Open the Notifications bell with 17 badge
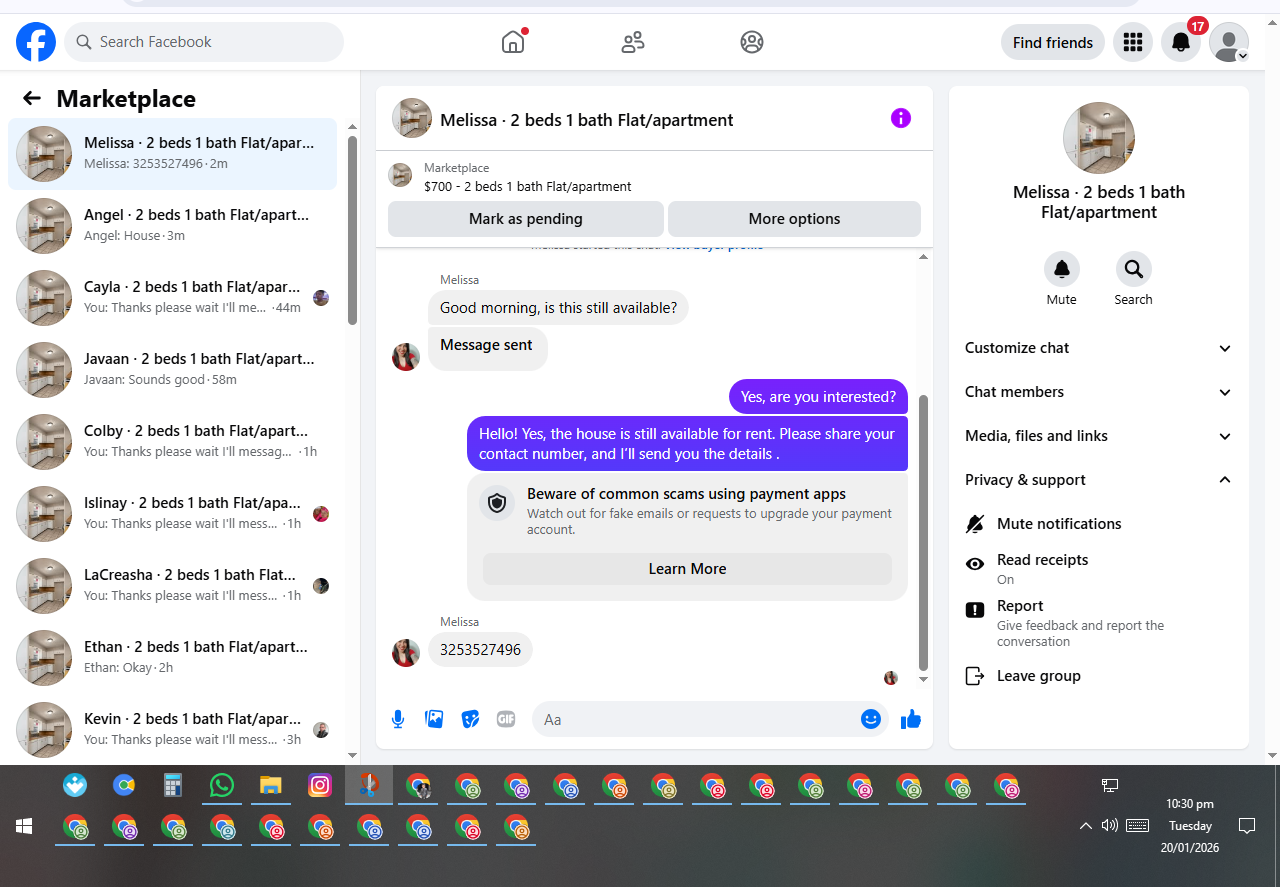Viewport: 1280px width, 887px height. point(1181,42)
